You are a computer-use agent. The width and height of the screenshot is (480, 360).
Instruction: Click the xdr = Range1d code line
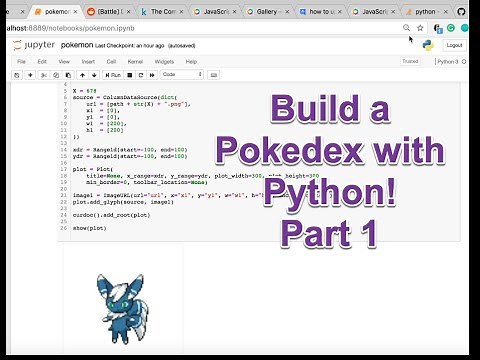pyautogui.click(x=130, y=150)
